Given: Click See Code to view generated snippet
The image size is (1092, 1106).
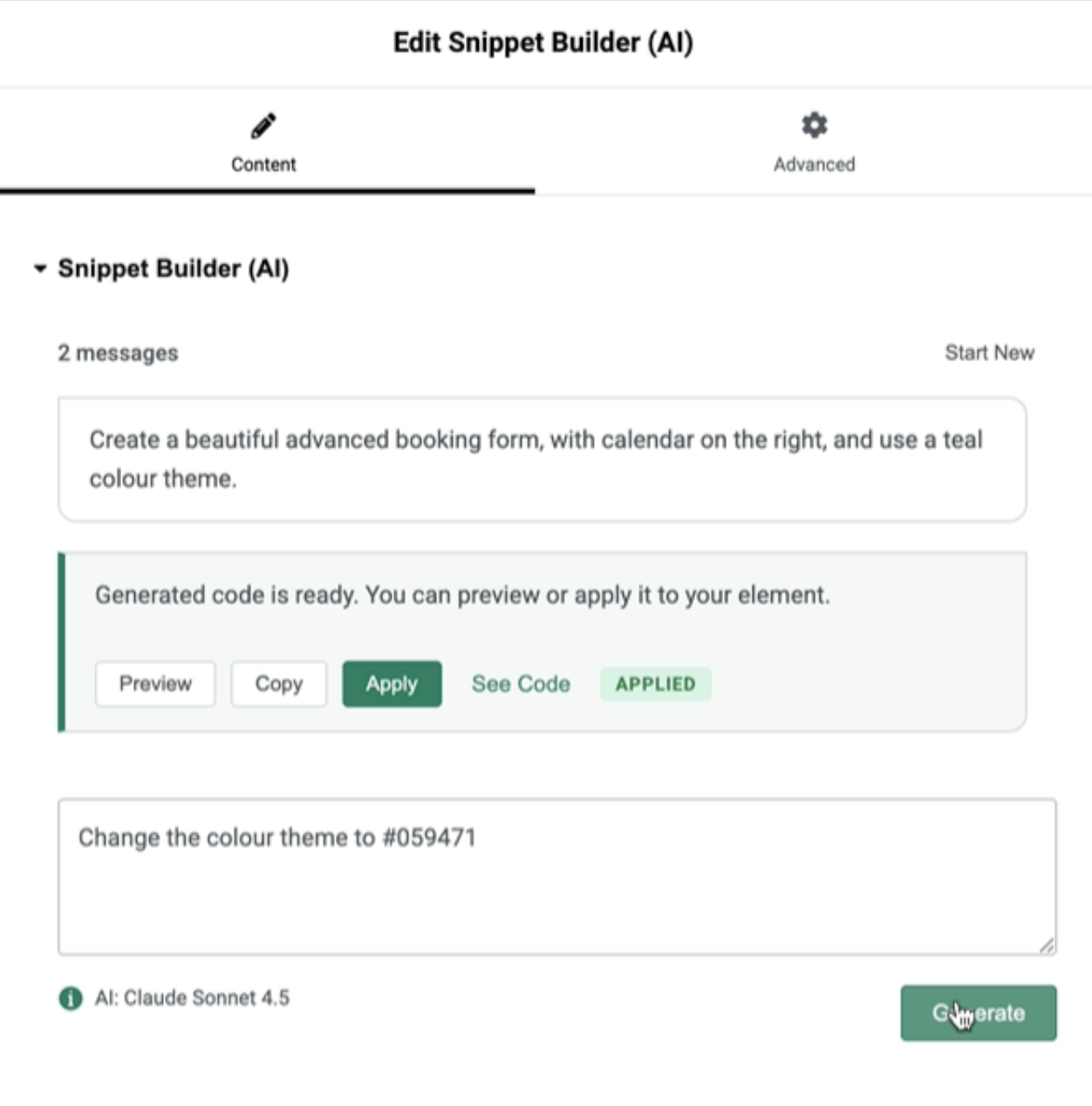Looking at the screenshot, I should (x=521, y=684).
